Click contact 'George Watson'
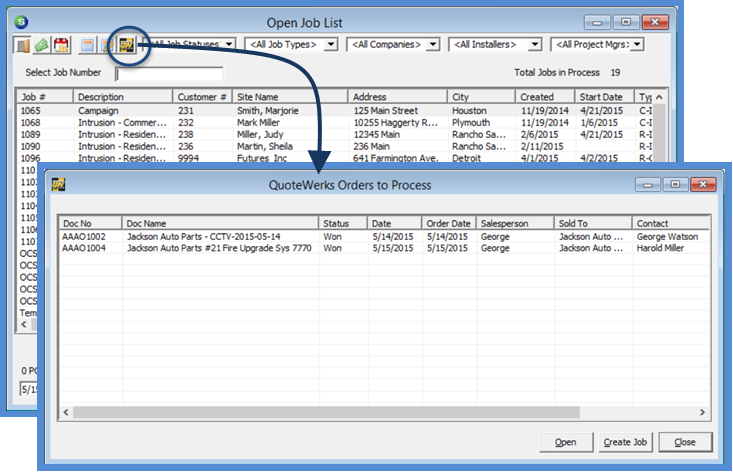This screenshot has width=733, height=473. (667, 236)
